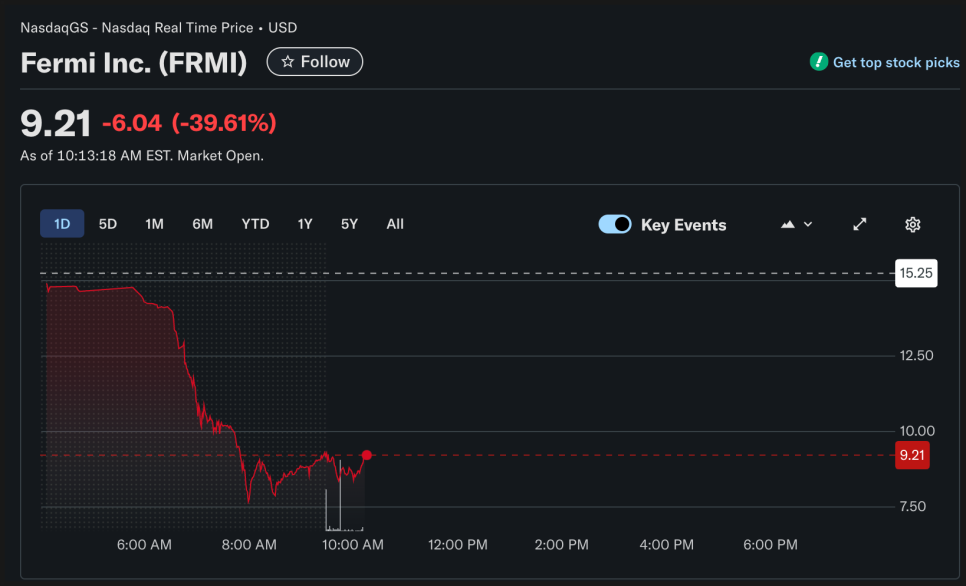The image size is (966, 586).
Task: Click the green top stock picks badge icon
Action: (x=819, y=62)
